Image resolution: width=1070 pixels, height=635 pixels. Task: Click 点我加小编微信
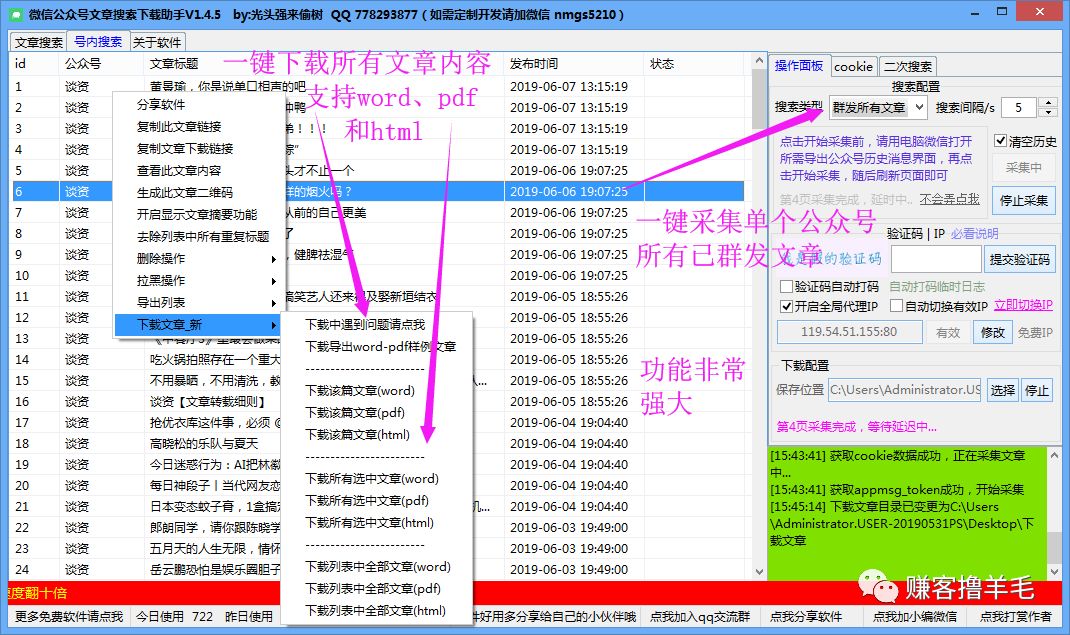point(914,617)
